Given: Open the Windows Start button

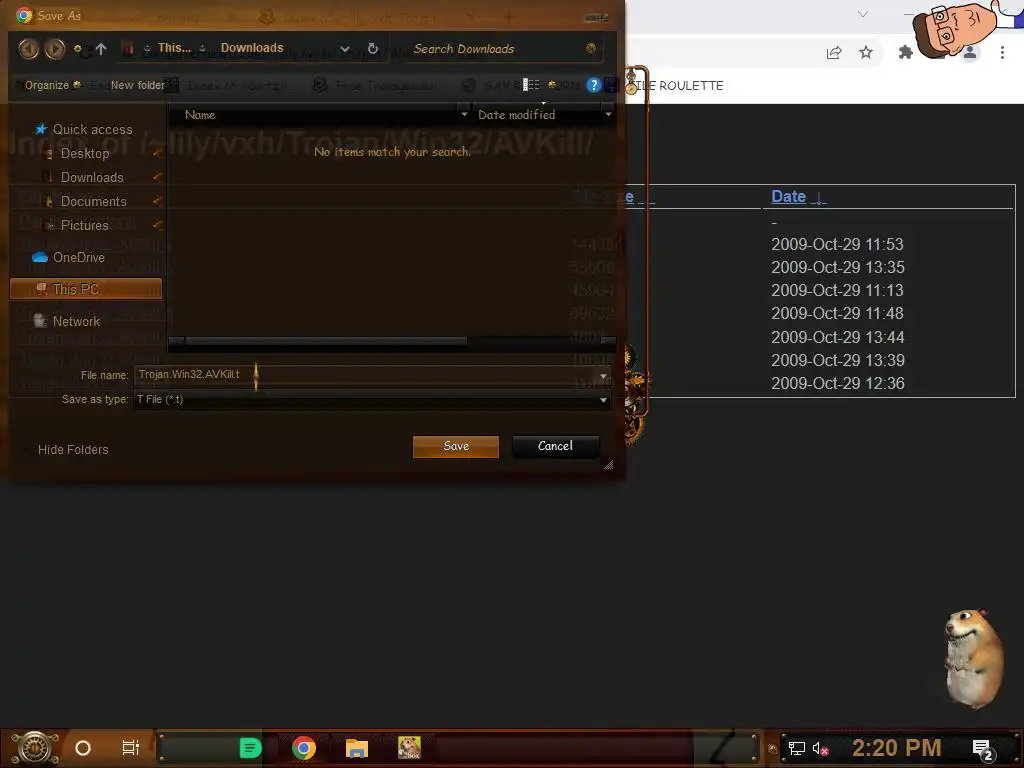Looking at the screenshot, I should tap(35, 748).
